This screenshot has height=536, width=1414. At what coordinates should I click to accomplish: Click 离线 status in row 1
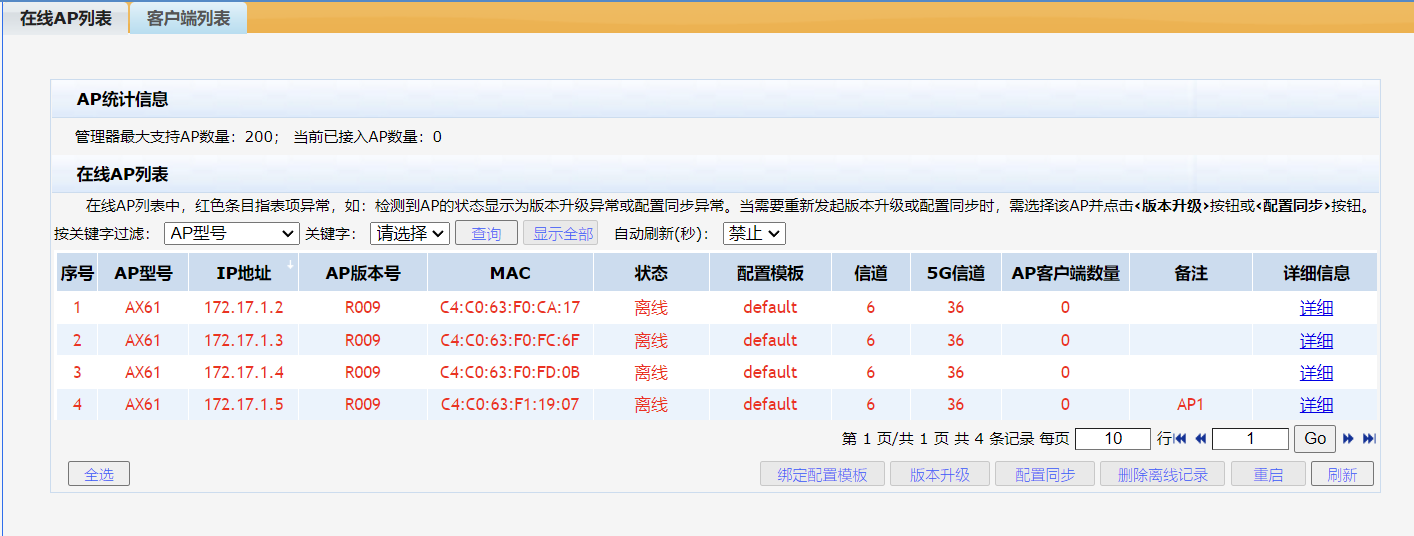click(651, 308)
